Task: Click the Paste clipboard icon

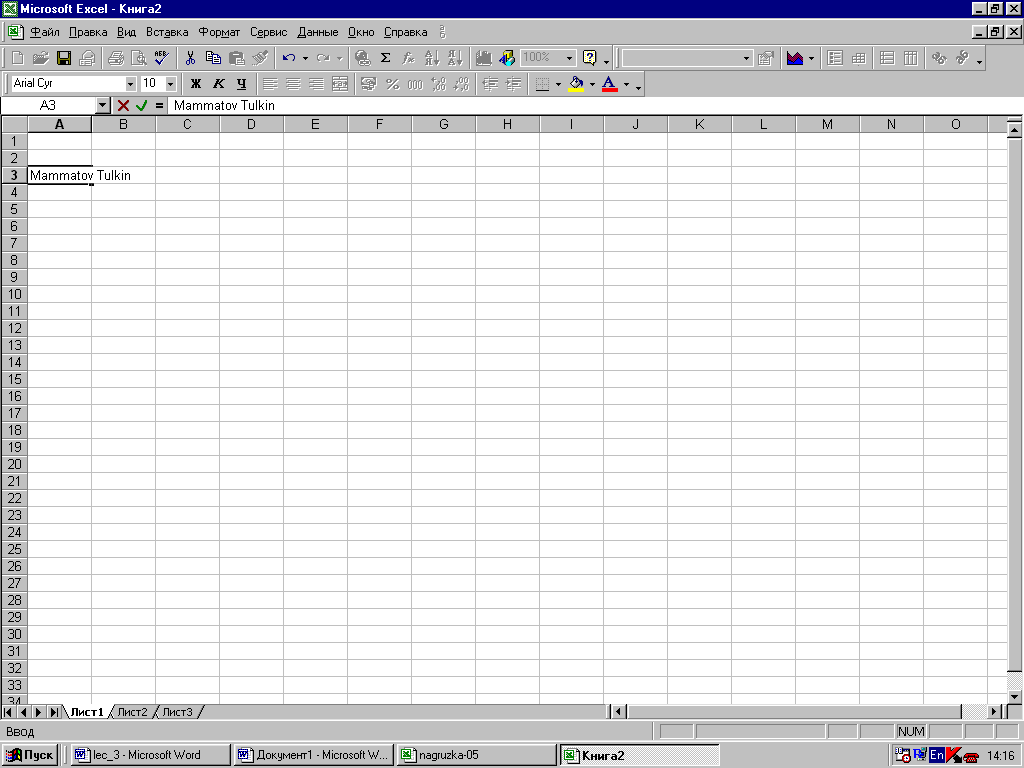Action: click(x=236, y=58)
